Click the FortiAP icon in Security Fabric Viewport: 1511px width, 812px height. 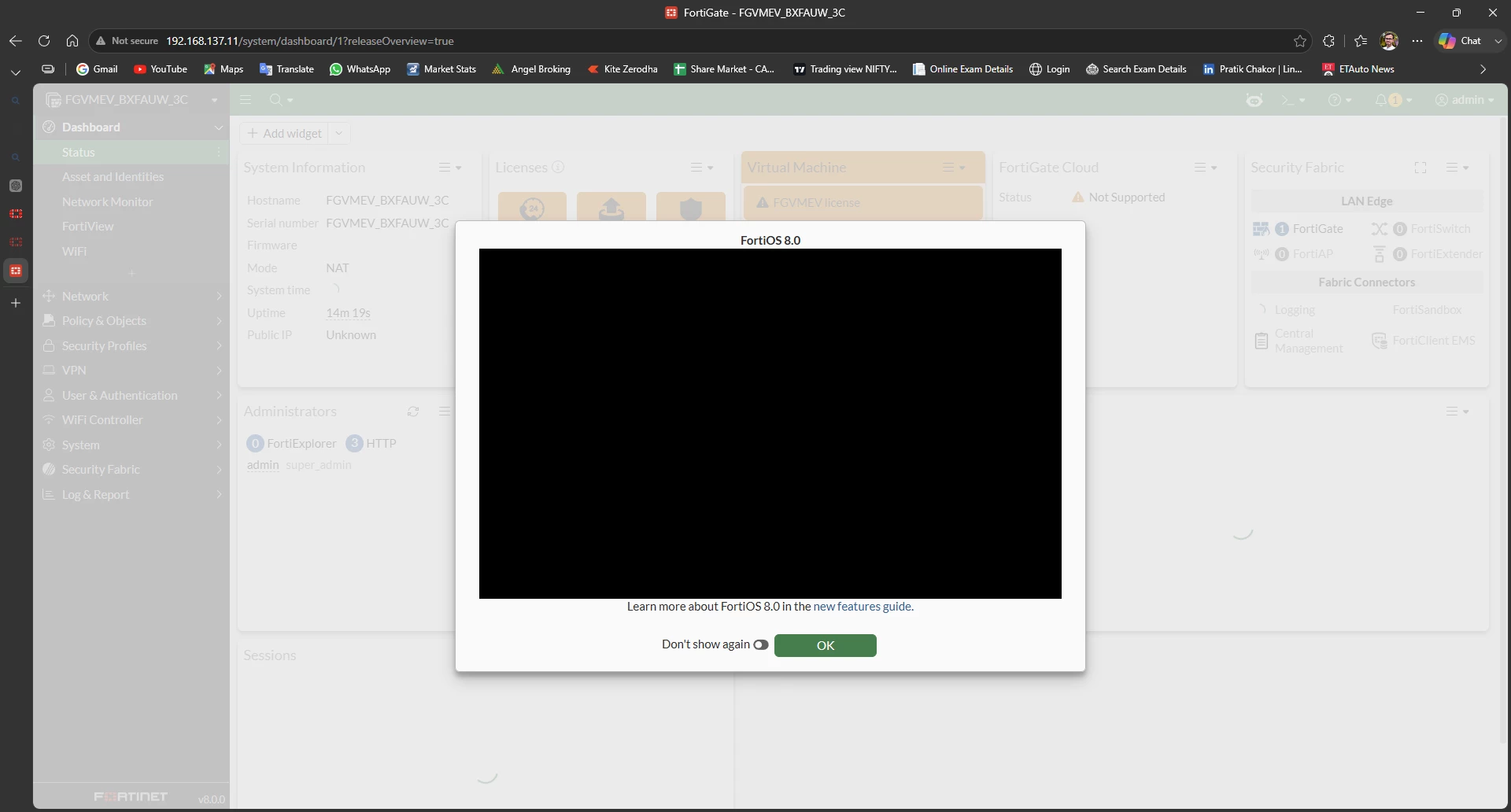click(1261, 254)
